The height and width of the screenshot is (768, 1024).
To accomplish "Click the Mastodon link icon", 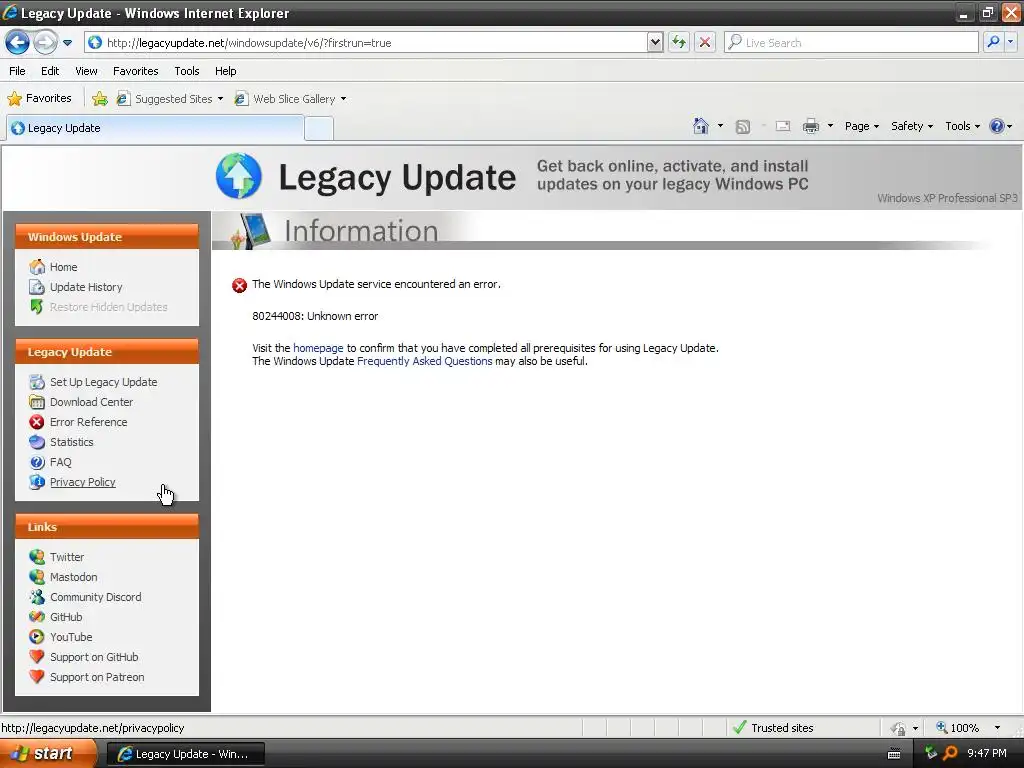I will click(37, 577).
